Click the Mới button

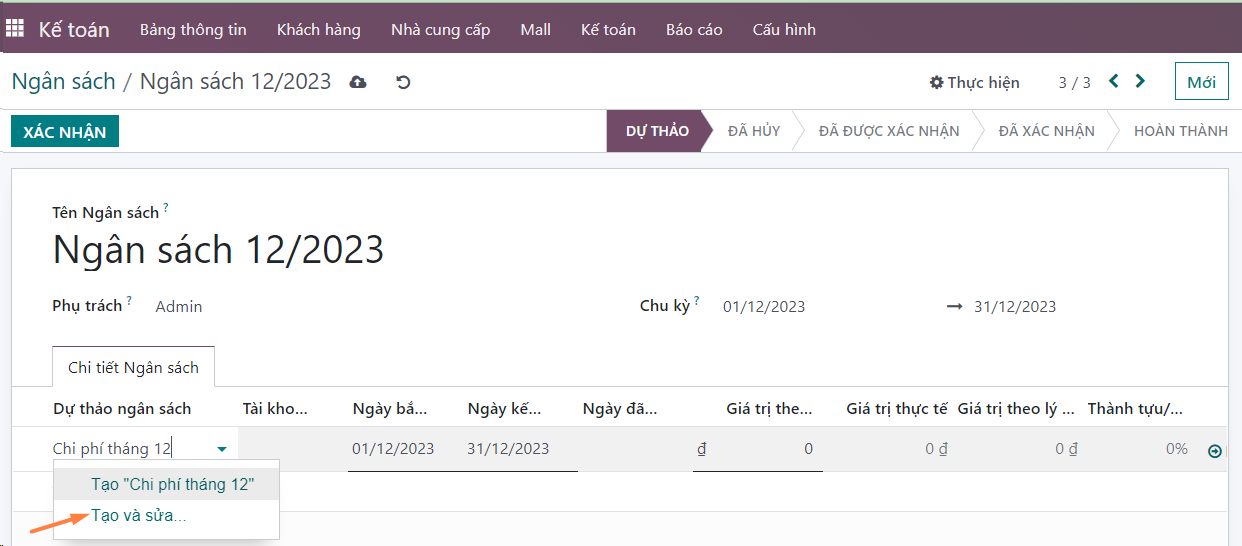1201,82
